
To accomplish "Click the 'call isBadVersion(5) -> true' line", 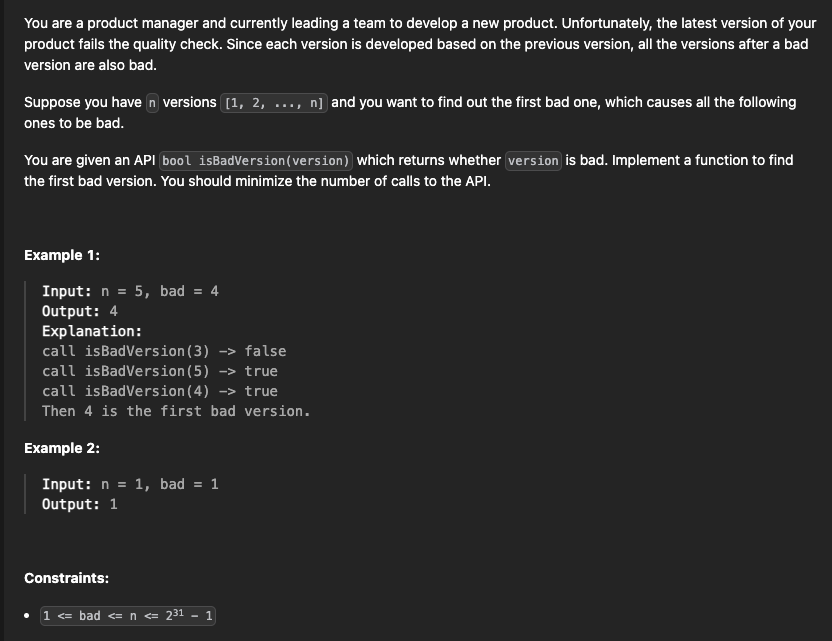I will (x=160, y=371).
